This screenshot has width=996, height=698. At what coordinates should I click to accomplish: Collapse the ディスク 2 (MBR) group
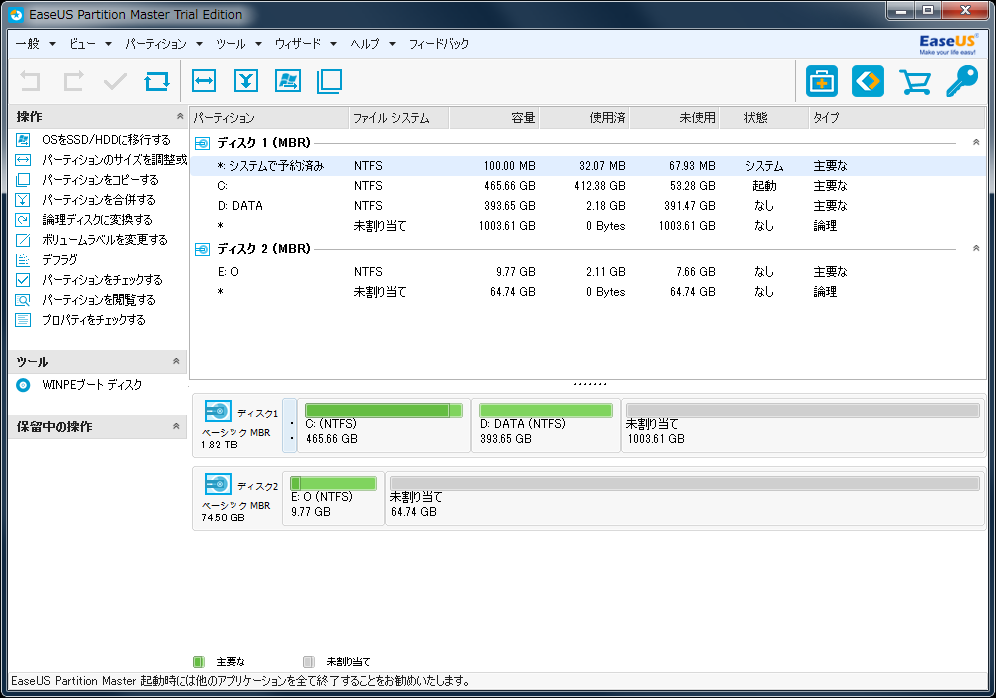[976, 248]
